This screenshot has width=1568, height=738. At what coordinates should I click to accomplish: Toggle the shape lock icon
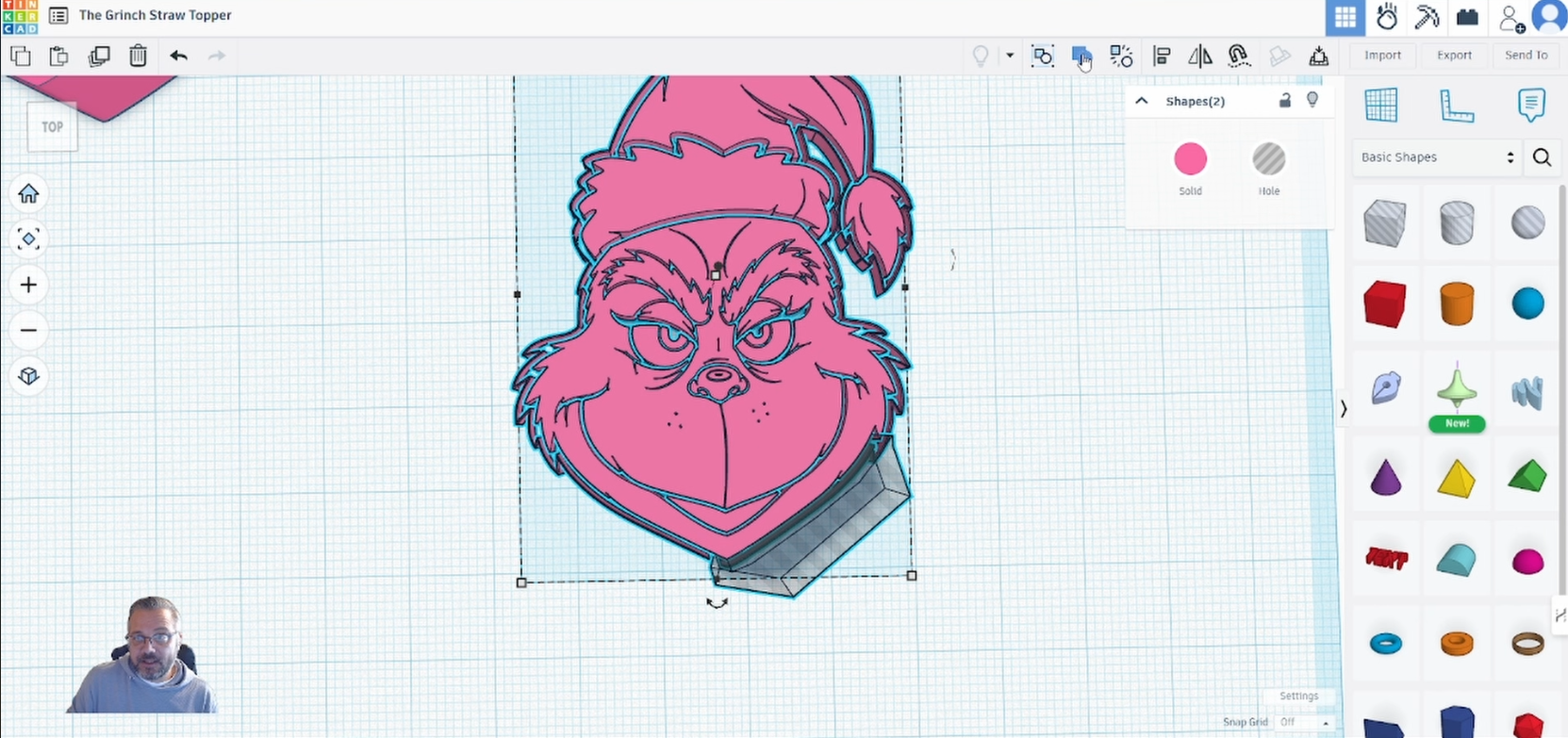click(x=1284, y=101)
